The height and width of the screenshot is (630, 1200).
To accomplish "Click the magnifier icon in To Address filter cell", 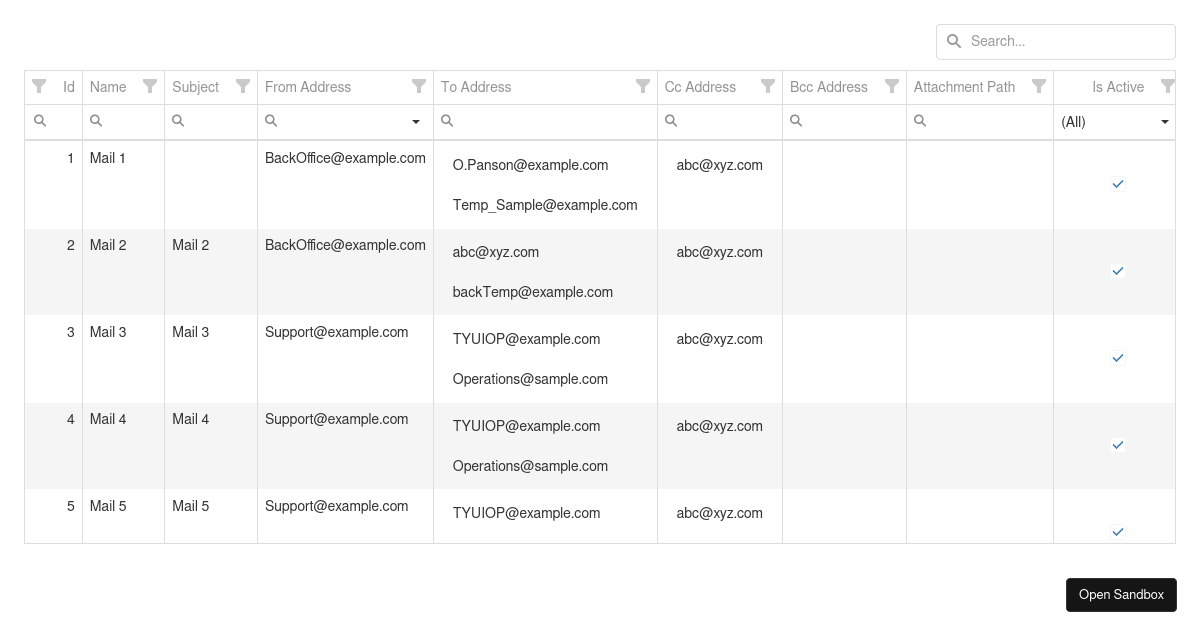I will tap(447, 120).
